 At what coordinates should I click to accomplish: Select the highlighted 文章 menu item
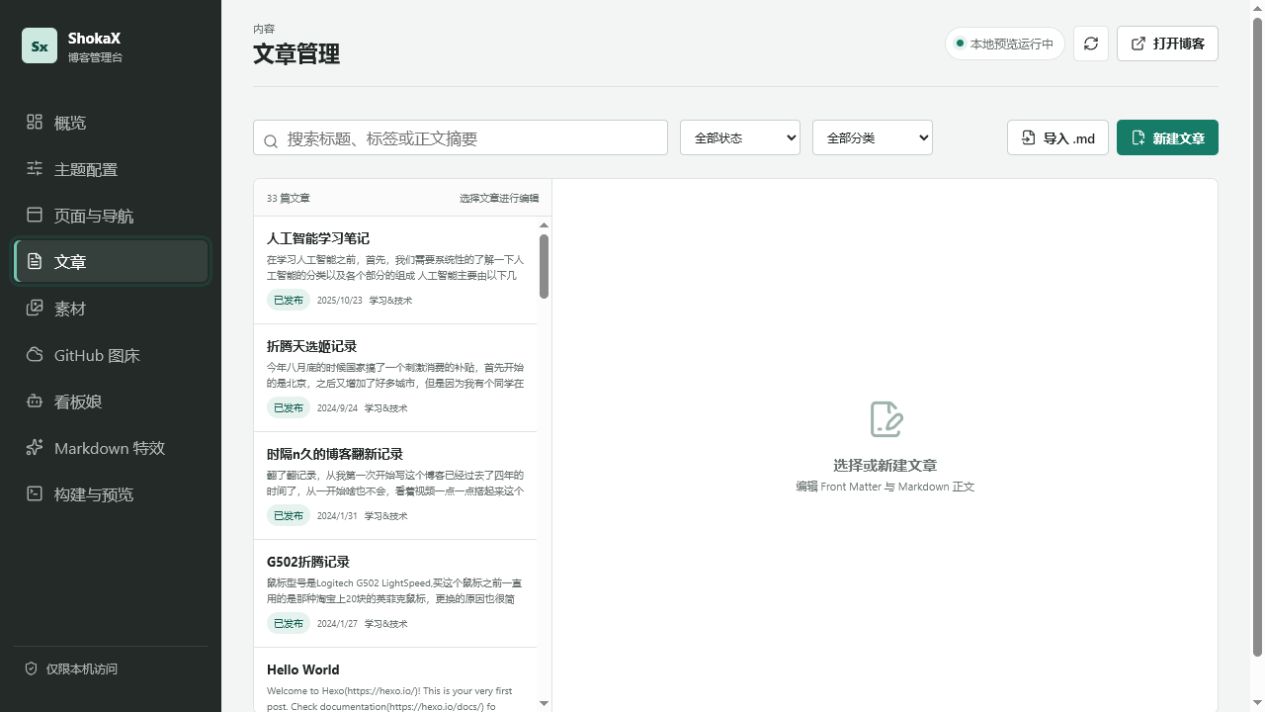point(111,262)
